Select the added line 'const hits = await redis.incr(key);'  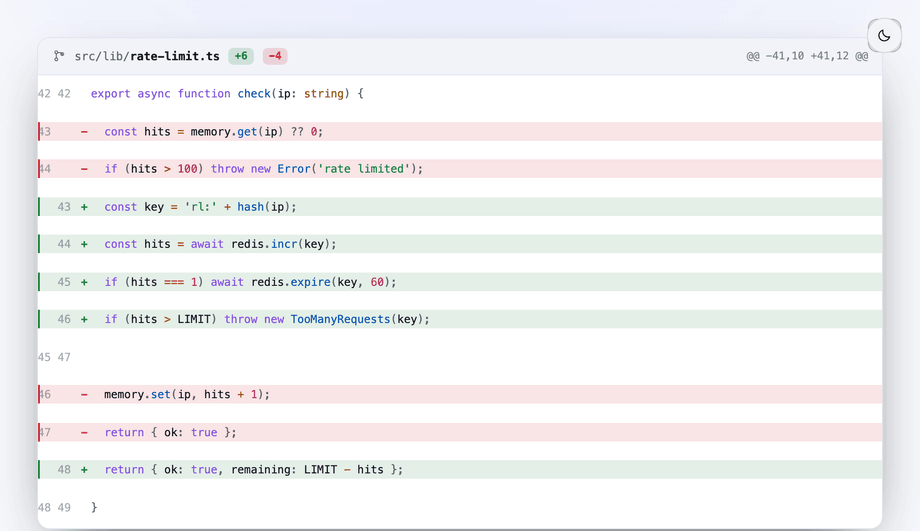pyautogui.click(x=460, y=244)
